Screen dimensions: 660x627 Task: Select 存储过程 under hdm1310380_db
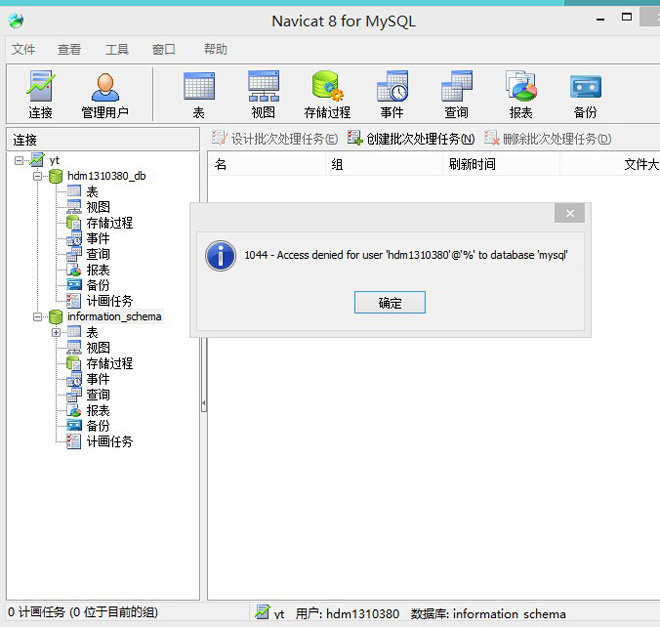click(x=109, y=223)
